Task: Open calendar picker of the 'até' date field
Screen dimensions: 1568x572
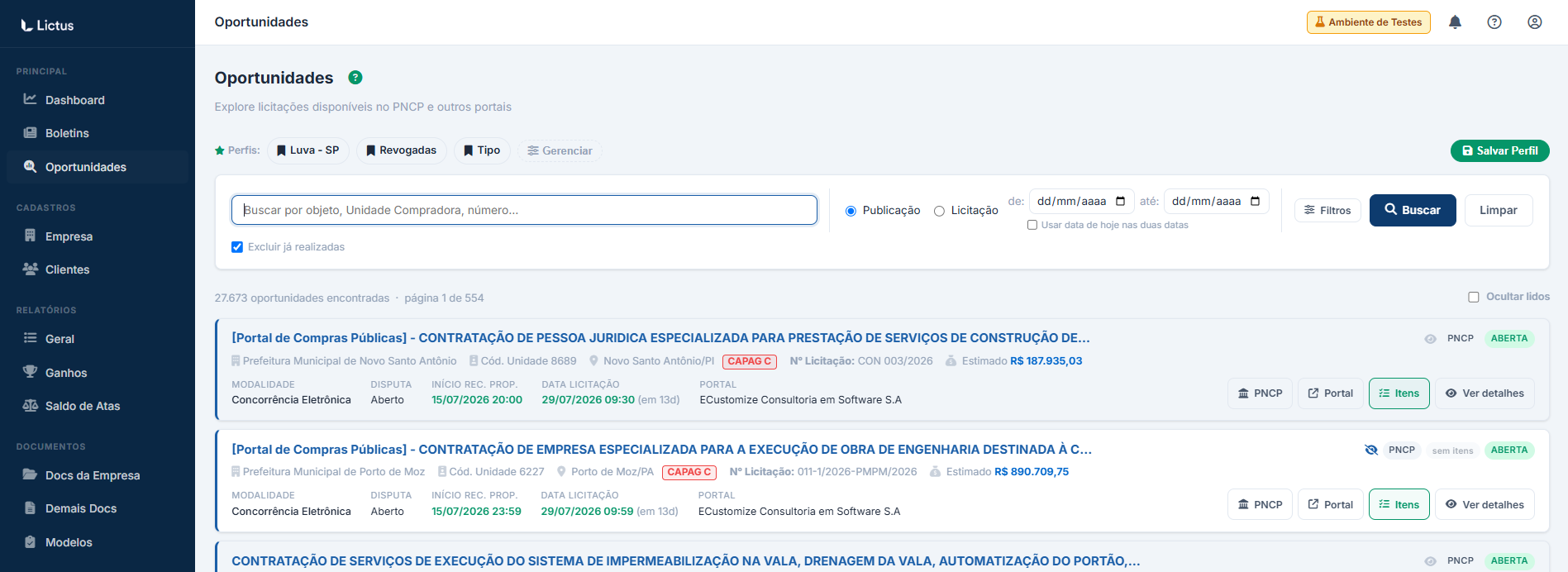Action: click(x=1255, y=201)
